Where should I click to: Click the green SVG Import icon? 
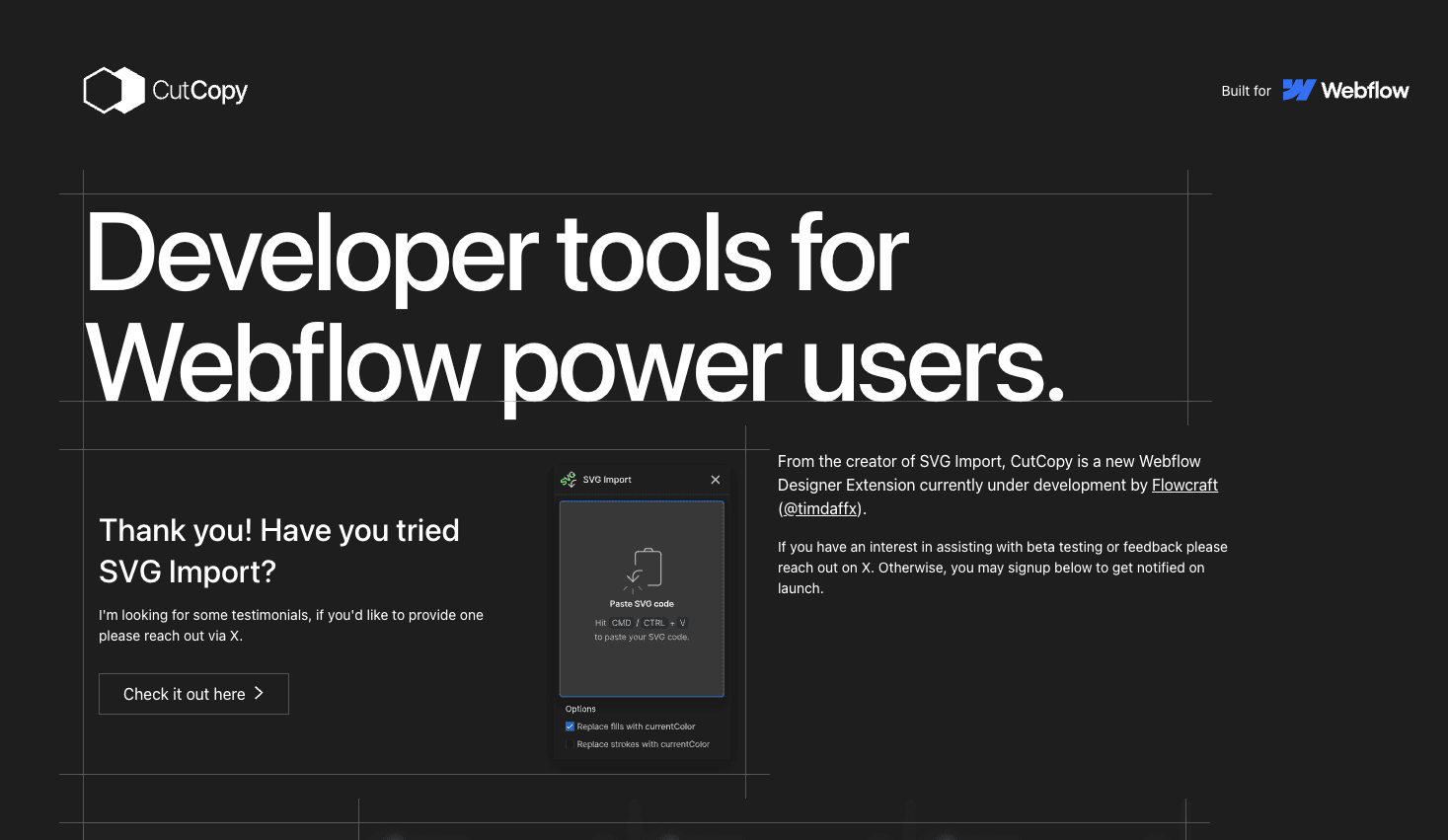[x=569, y=479]
